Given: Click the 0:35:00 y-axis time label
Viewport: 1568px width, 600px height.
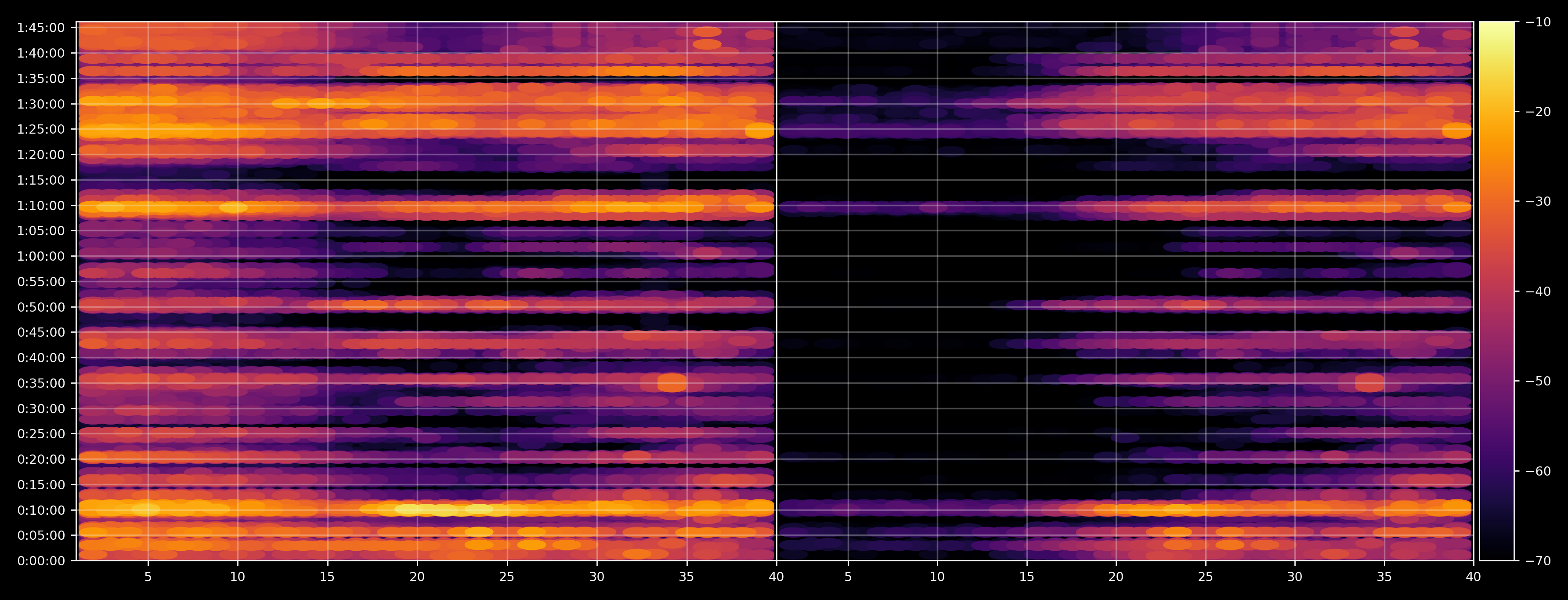Looking at the screenshot, I should tap(41, 383).
